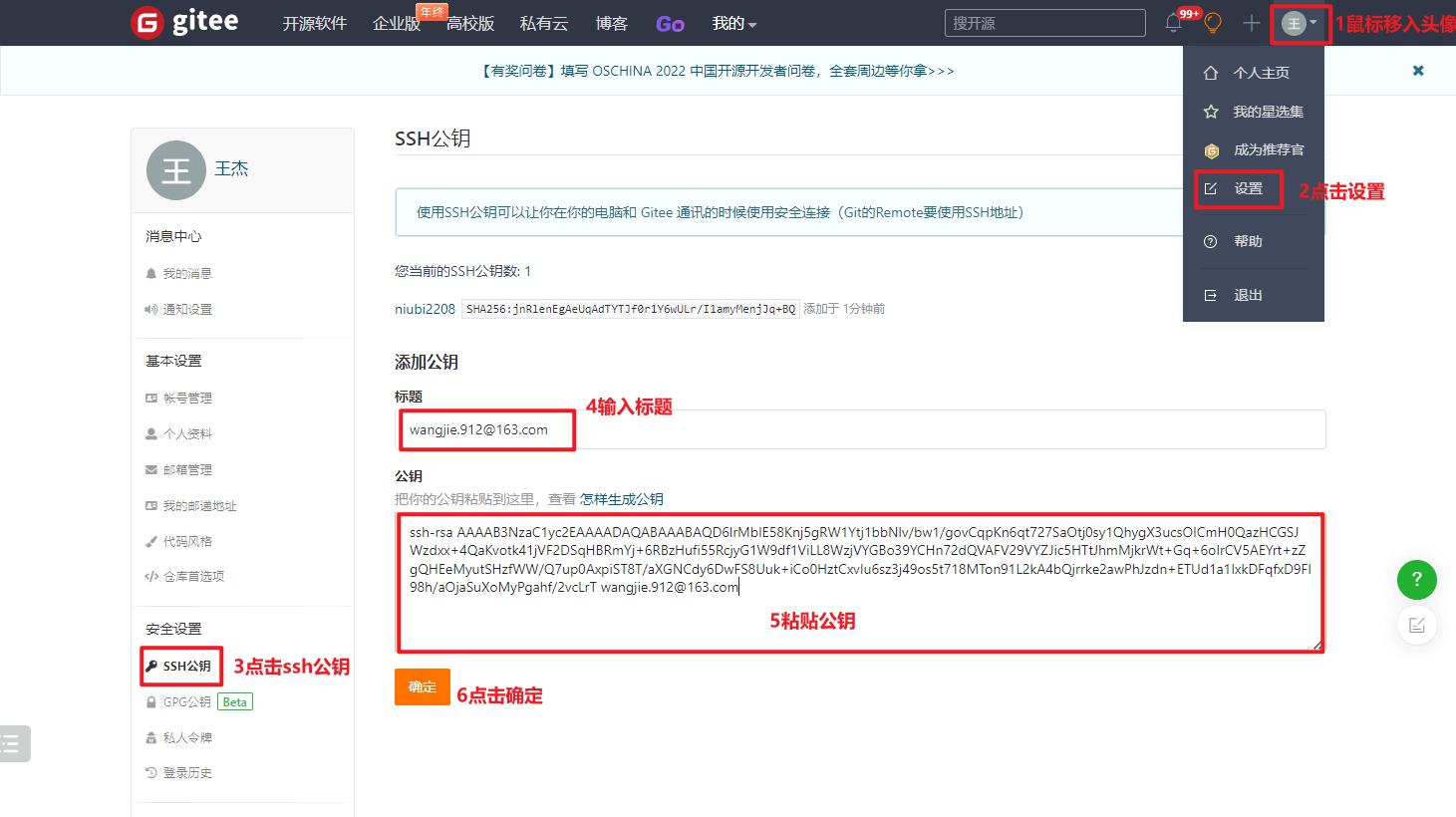Viewport: 1456px width, 817px height.
Task: Open 开源软件 in the top navigation
Action: (315, 23)
